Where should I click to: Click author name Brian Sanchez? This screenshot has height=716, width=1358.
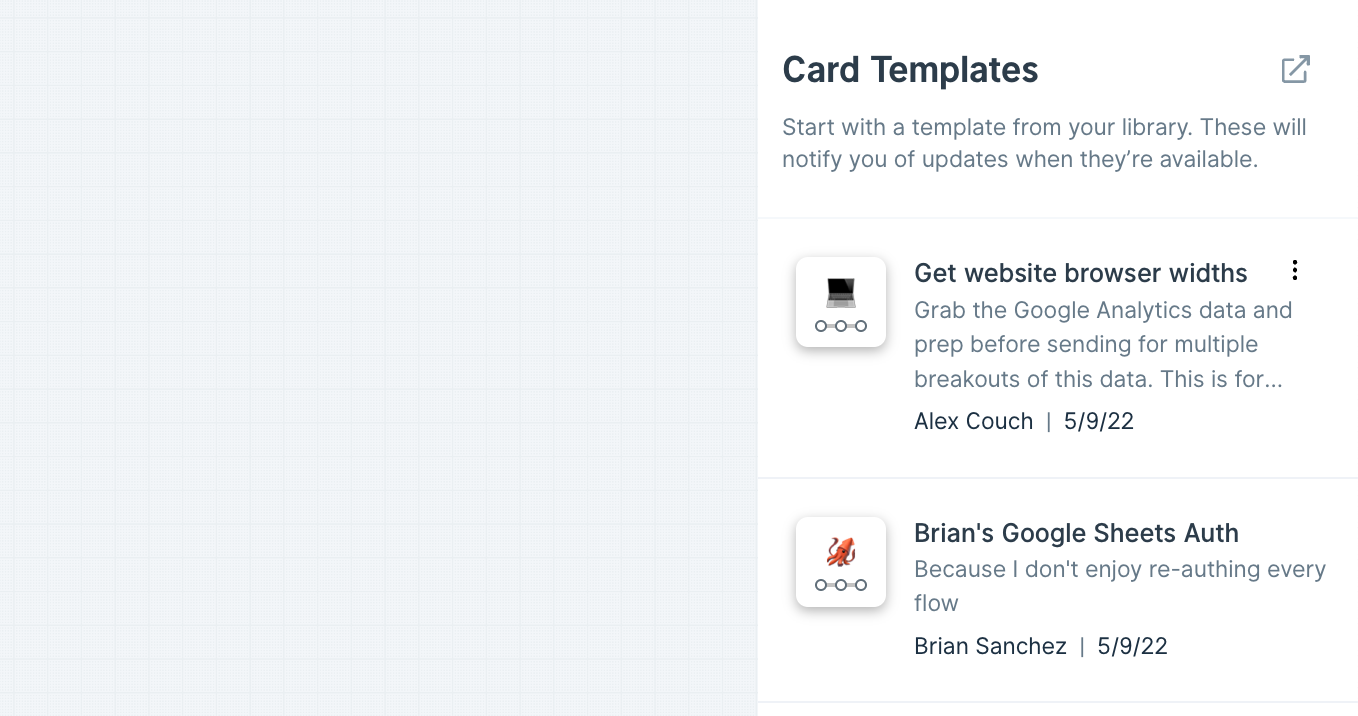[x=990, y=646]
